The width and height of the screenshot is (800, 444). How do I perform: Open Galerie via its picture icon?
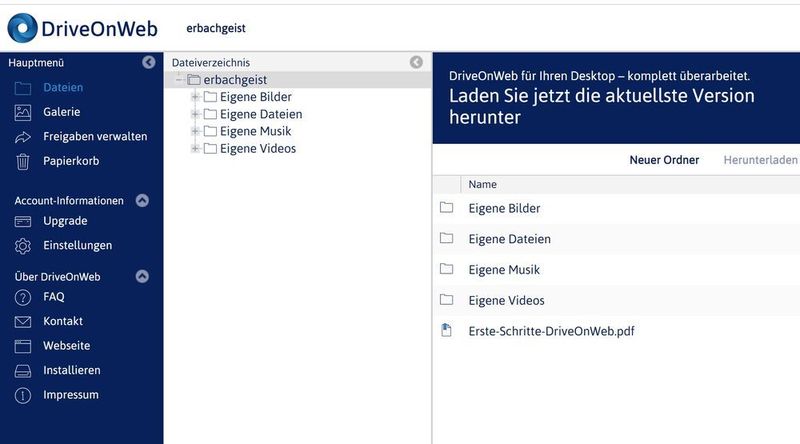pyautogui.click(x=22, y=112)
